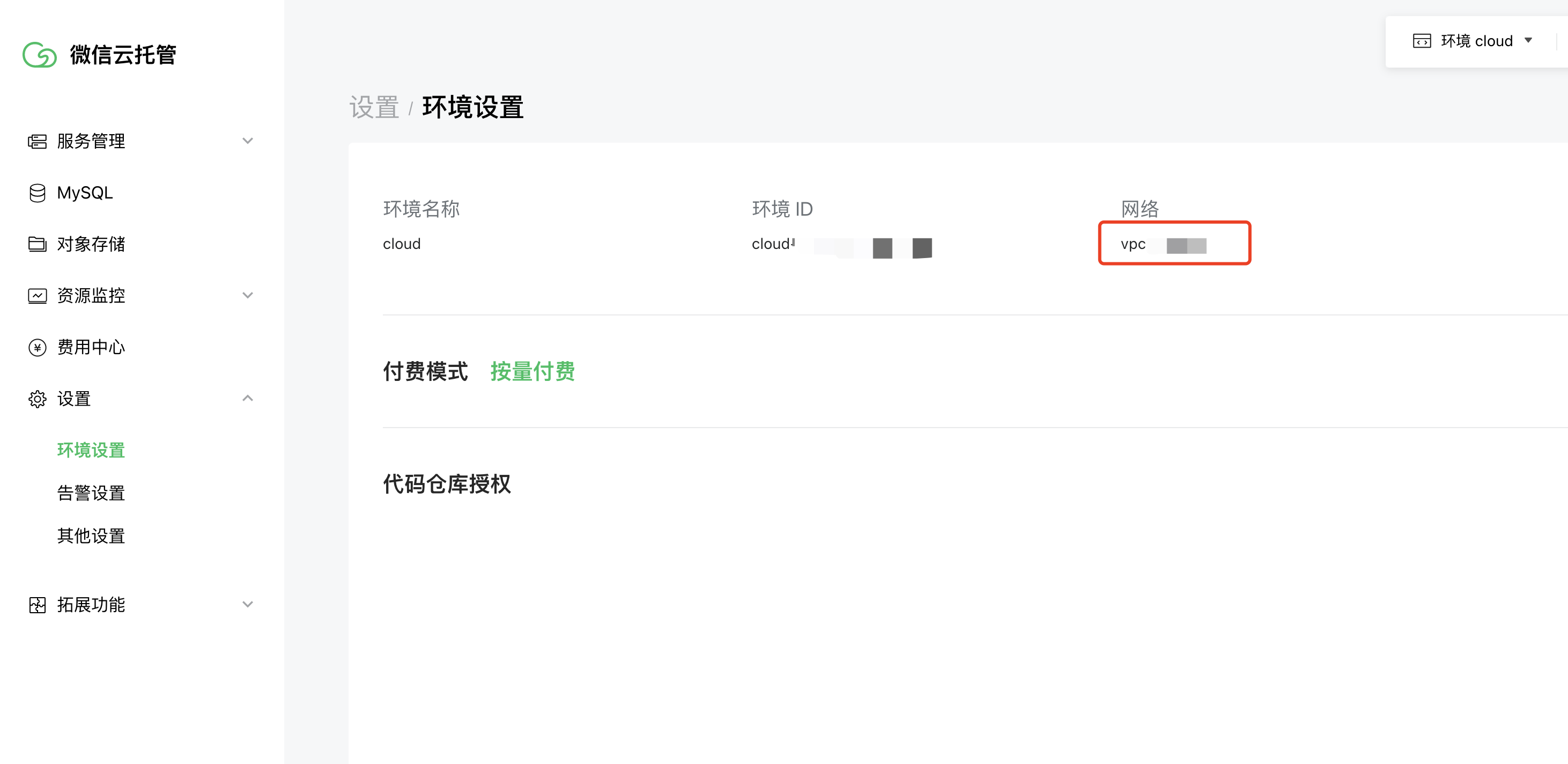Screen dimensions: 1568x764
Task: Click the vpc network value
Action: pyautogui.click(x=1133, y=244)
